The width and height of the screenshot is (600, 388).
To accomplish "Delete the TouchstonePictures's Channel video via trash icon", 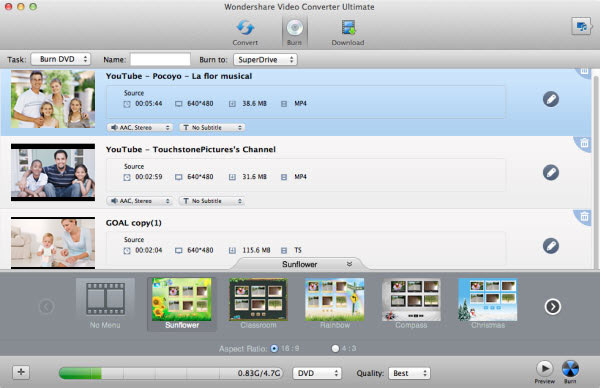I will point(584,143).
